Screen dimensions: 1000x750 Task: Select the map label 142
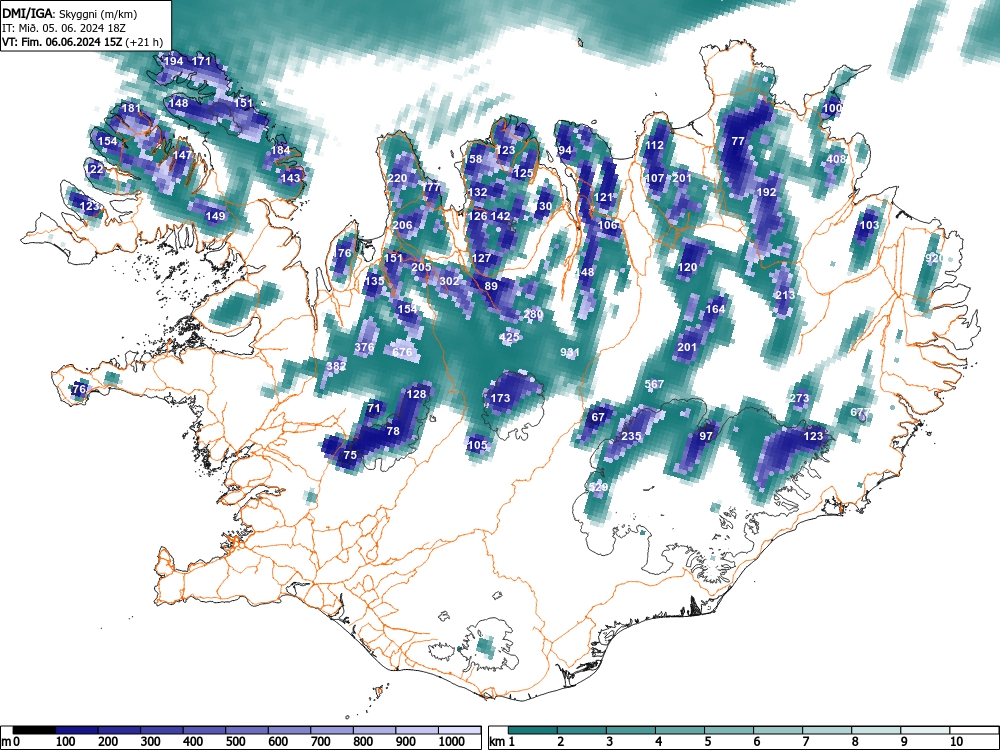pos(501,216)
